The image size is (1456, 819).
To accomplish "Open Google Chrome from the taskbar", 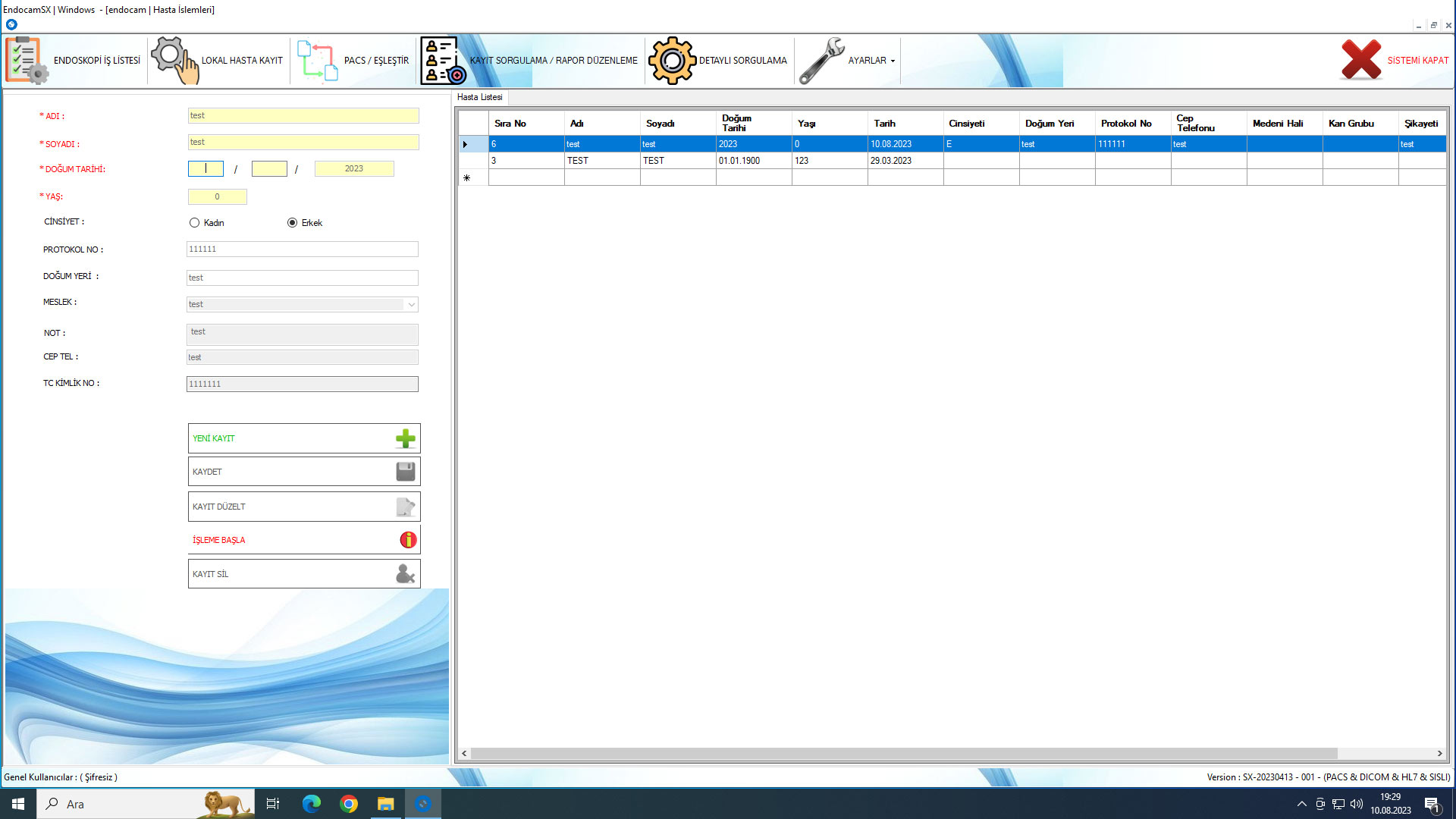I will 349,804.
